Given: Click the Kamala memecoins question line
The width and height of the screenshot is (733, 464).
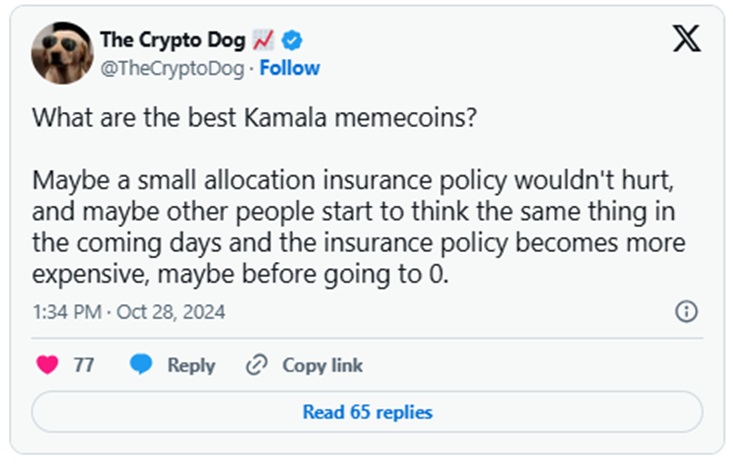Looking at the screenshot, I should (256, 117).
